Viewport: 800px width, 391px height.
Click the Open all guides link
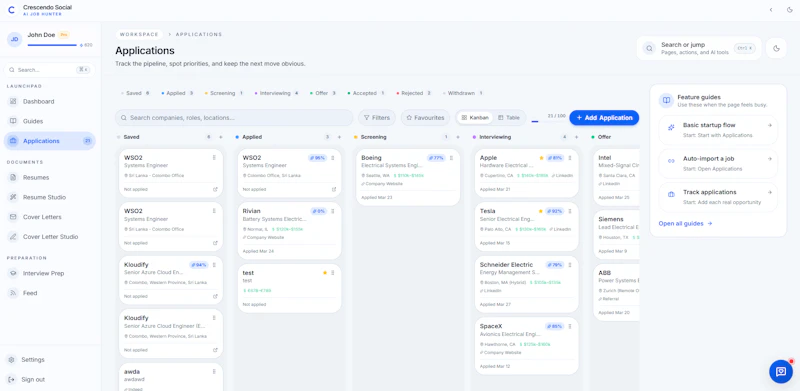(685, 224)
